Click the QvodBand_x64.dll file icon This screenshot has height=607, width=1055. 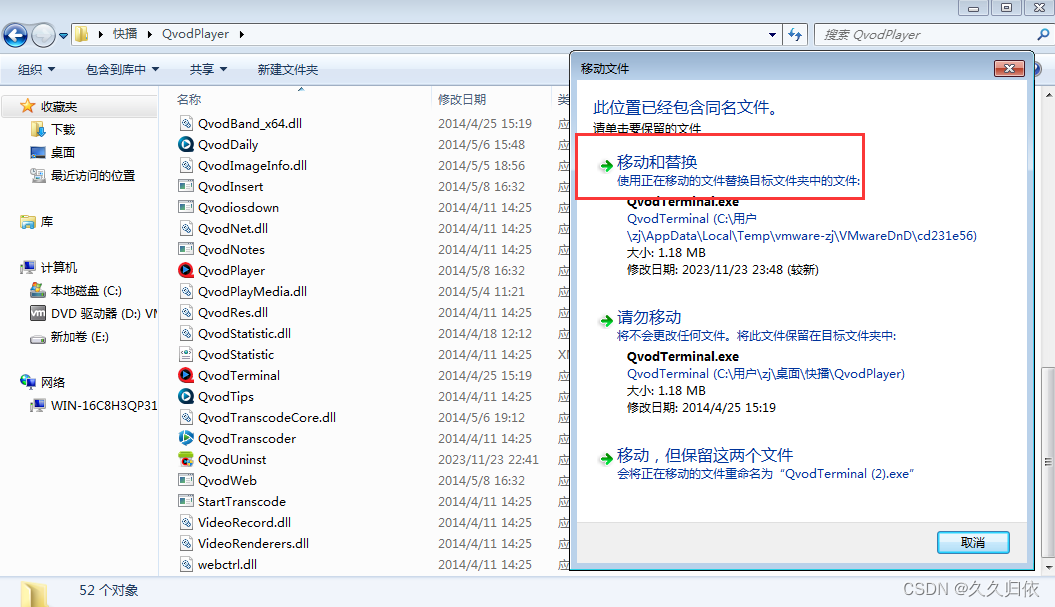[186, 123]
